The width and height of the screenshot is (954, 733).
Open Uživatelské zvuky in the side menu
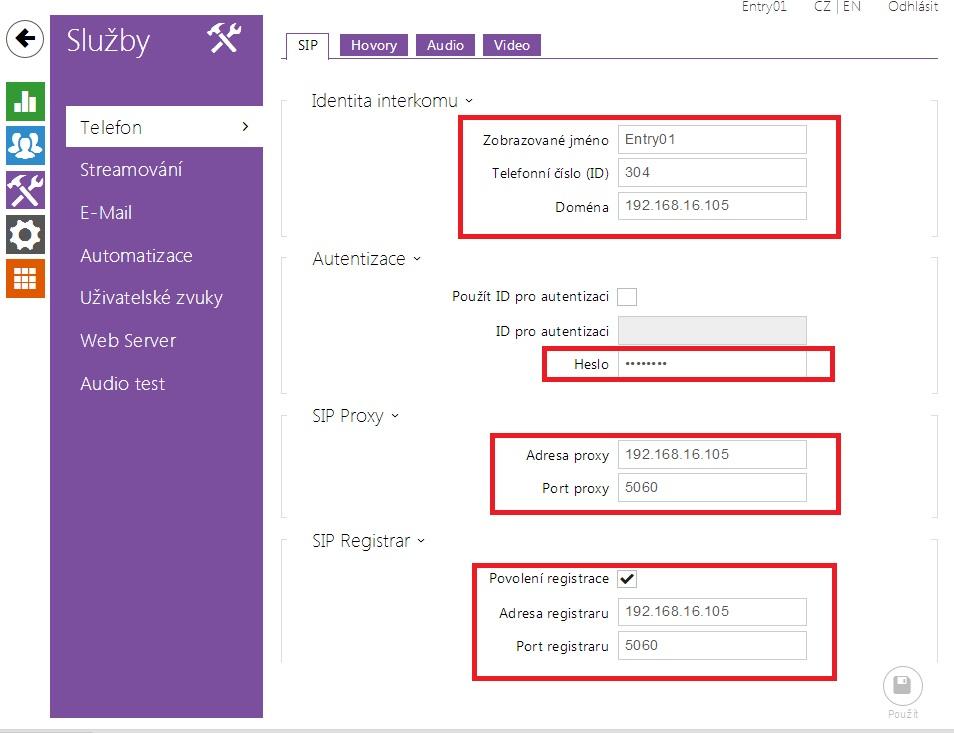coord(151,298)
